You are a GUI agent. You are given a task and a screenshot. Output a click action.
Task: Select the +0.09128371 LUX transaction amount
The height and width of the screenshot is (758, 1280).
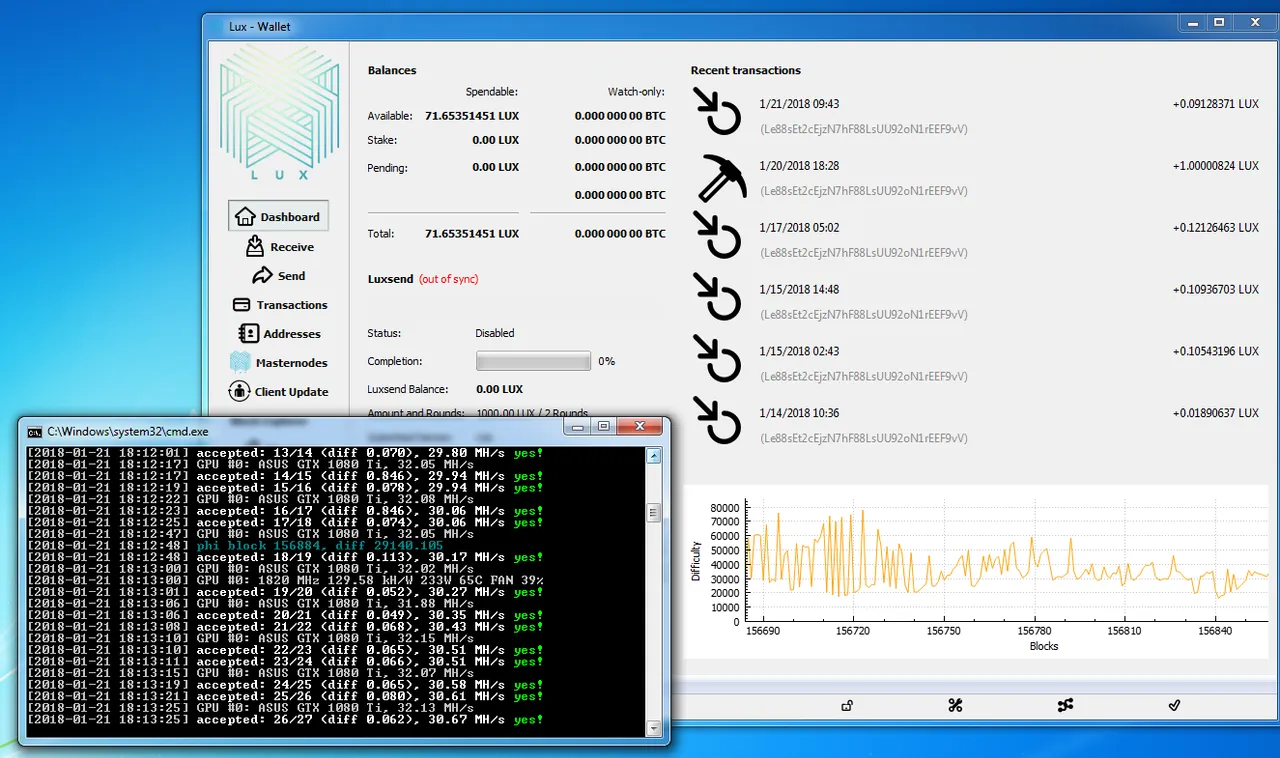click(1215, 104)
